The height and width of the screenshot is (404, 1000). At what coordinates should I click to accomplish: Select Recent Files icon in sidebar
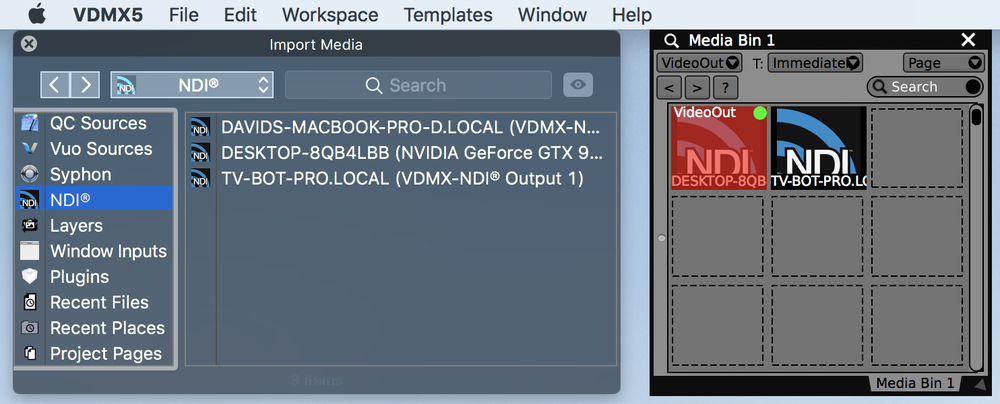tap(29, 302)
